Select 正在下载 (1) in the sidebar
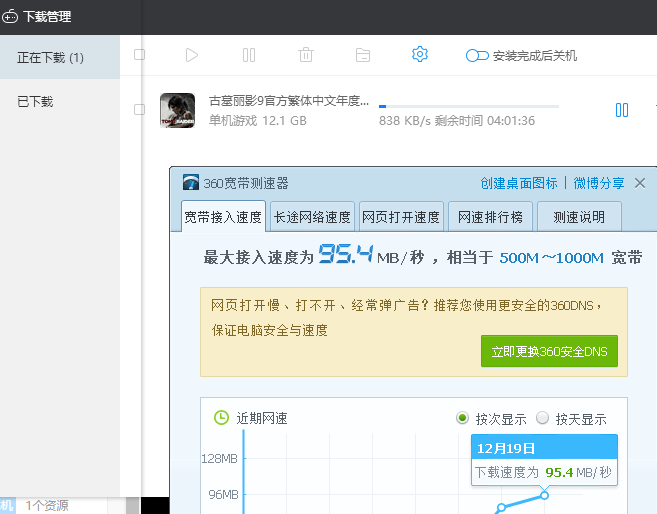The height and width of the screenshot is (514, 657). (x=60, y=57)
